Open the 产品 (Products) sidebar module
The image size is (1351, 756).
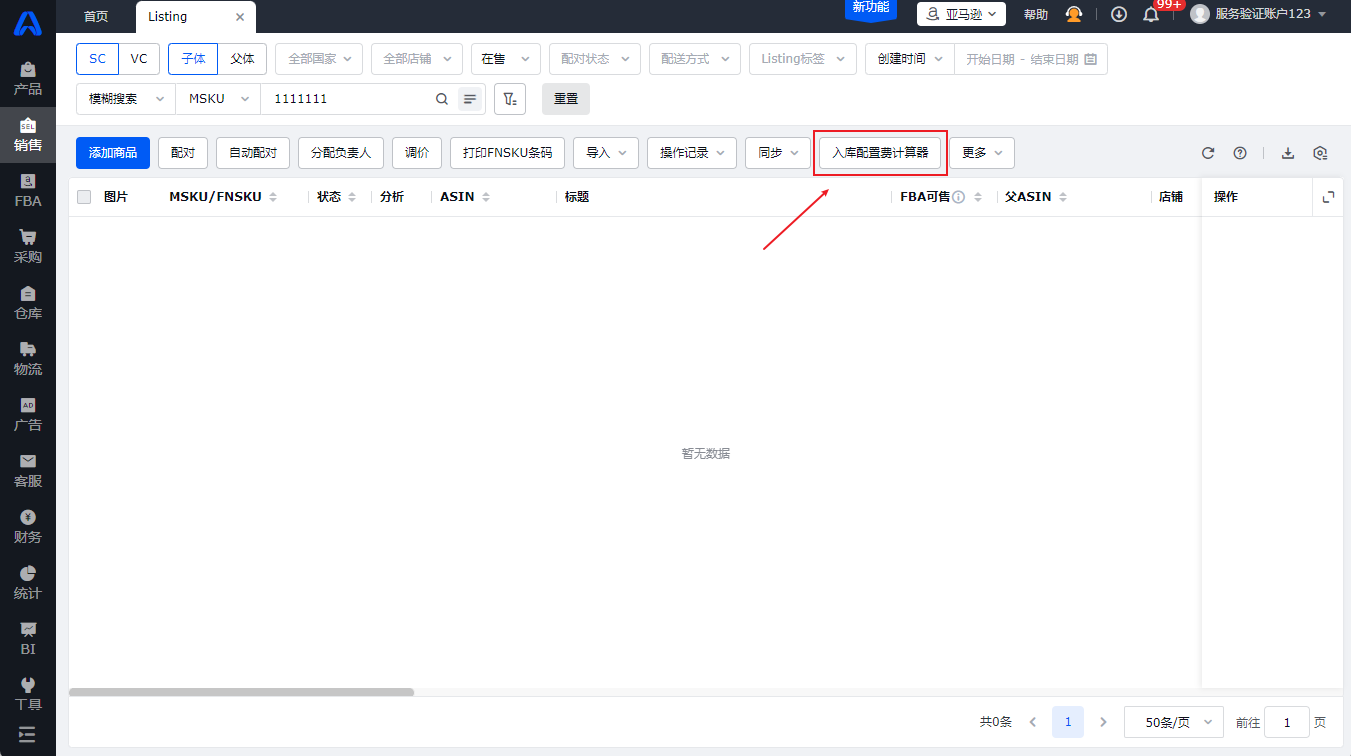(28, 79)
